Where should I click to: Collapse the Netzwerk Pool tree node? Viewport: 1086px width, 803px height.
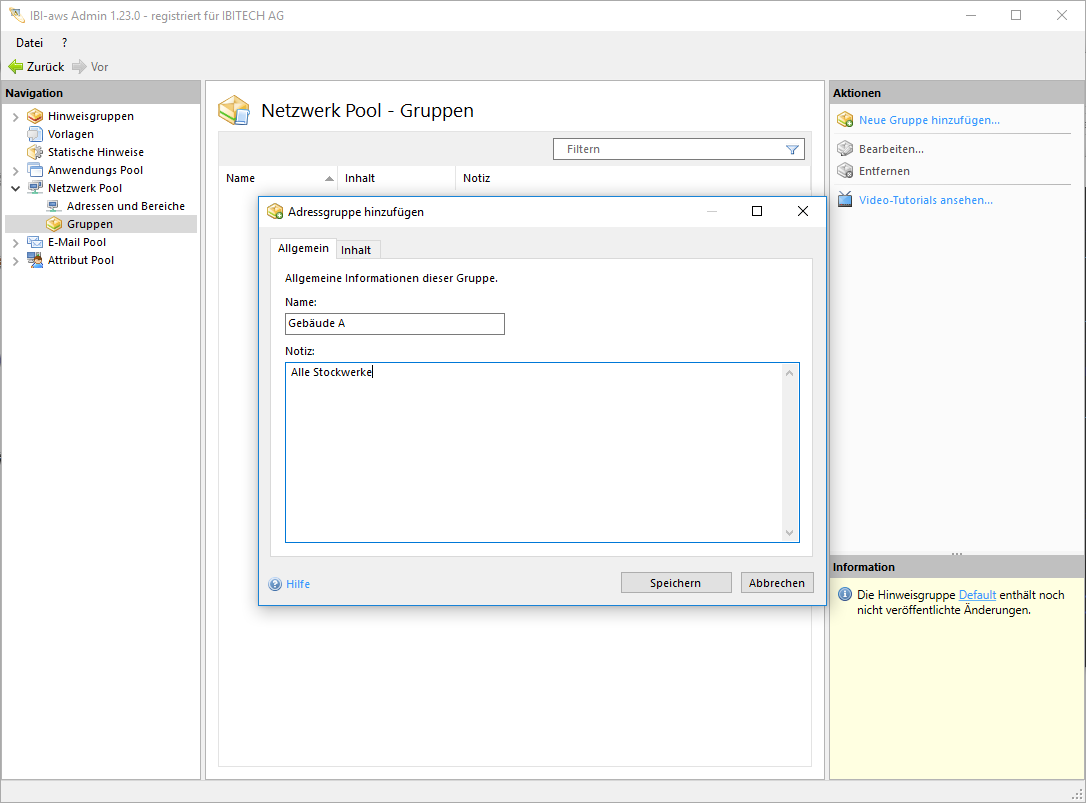15,188
